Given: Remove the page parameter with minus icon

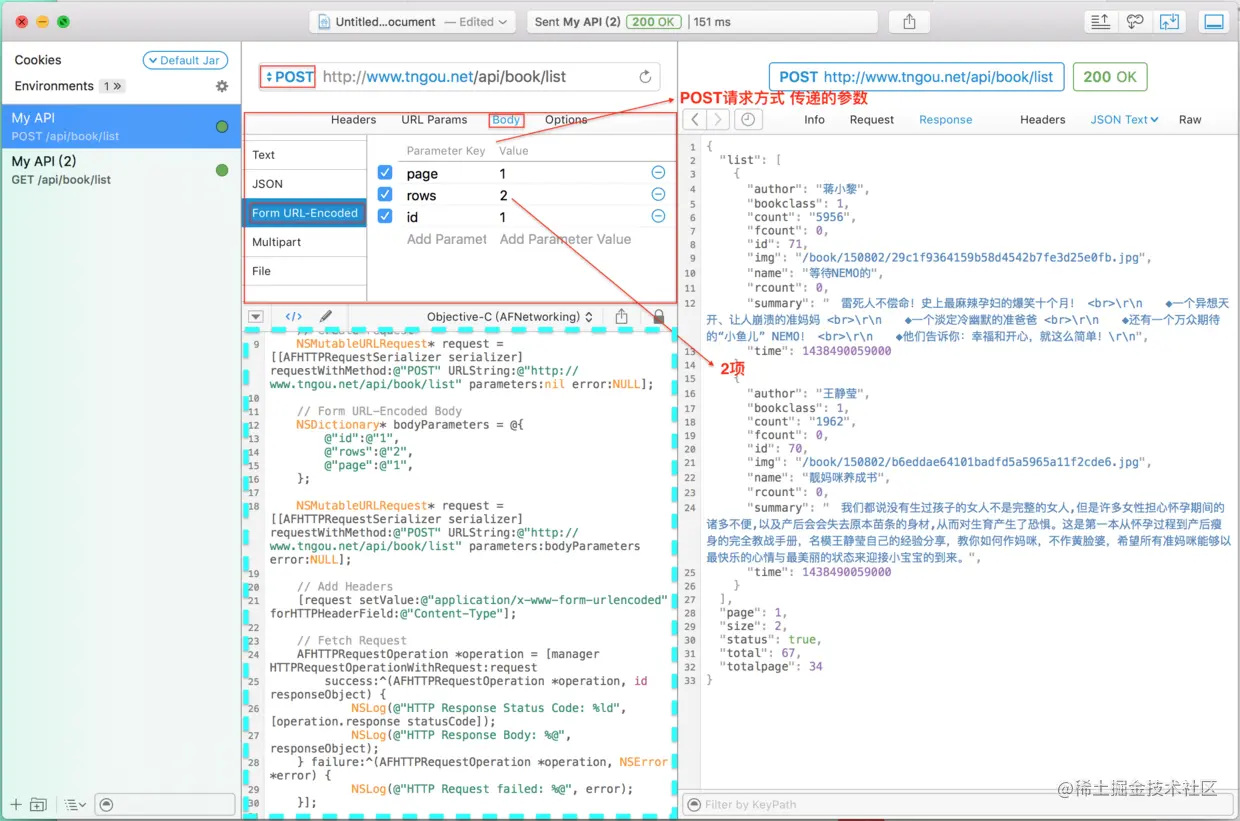Looking at the screenshot, I should [x=658, y=173].
